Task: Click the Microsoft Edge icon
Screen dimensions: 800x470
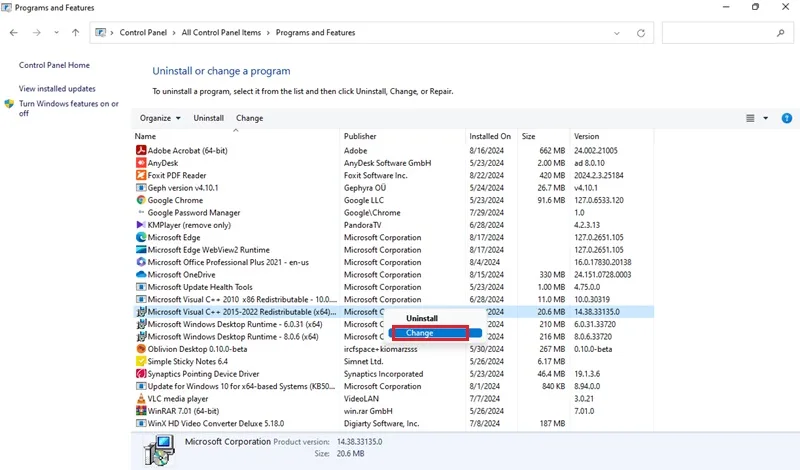Action: click(141, 237)
